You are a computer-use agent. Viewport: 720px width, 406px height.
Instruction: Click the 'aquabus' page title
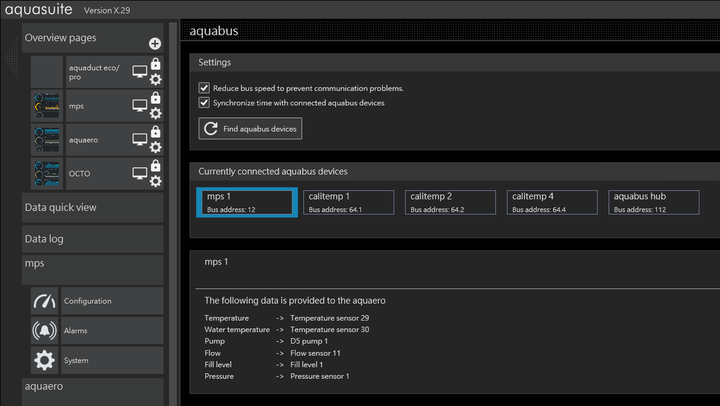[214, 31]
